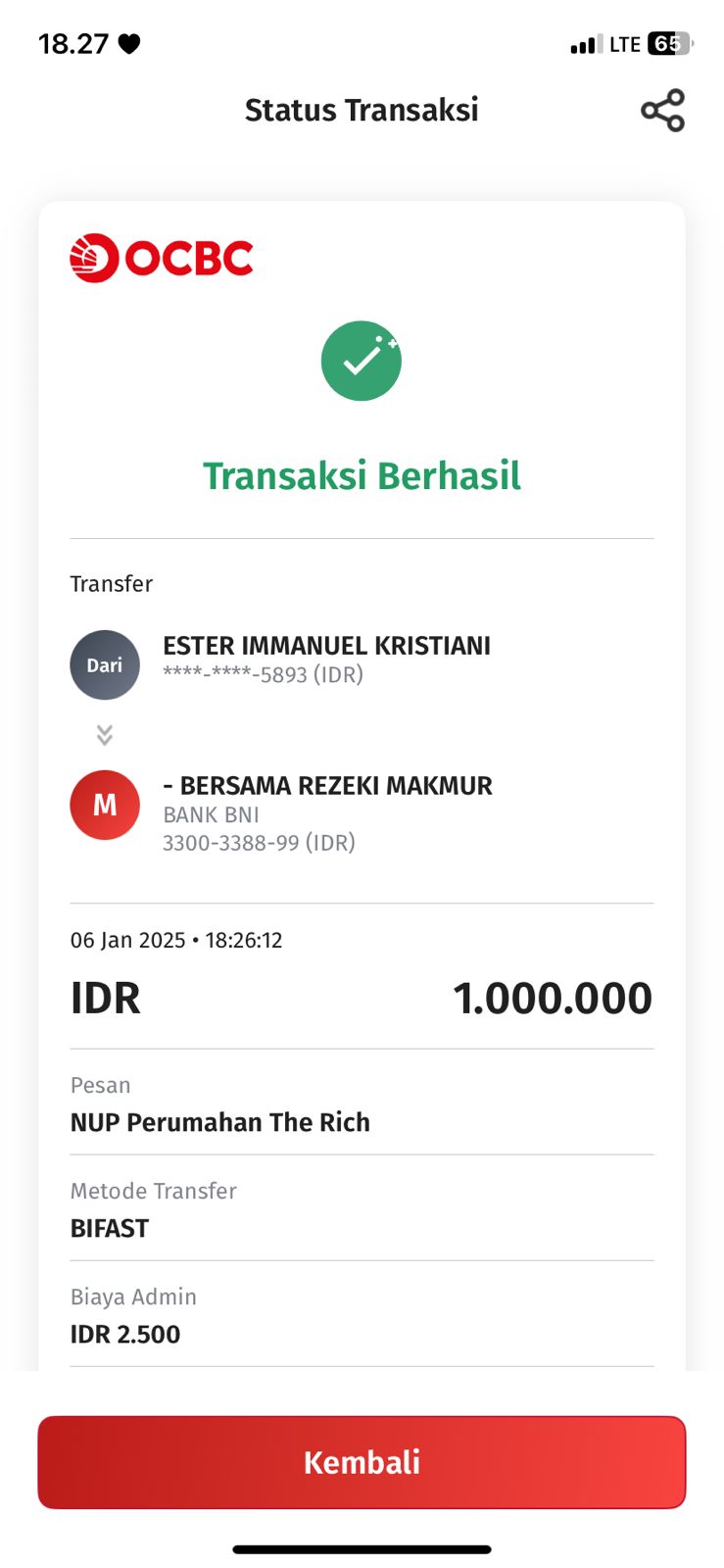Tap the battery indicator in status bar
Image resolution: width=724 pixels, height=1568 pixels.
670,44
